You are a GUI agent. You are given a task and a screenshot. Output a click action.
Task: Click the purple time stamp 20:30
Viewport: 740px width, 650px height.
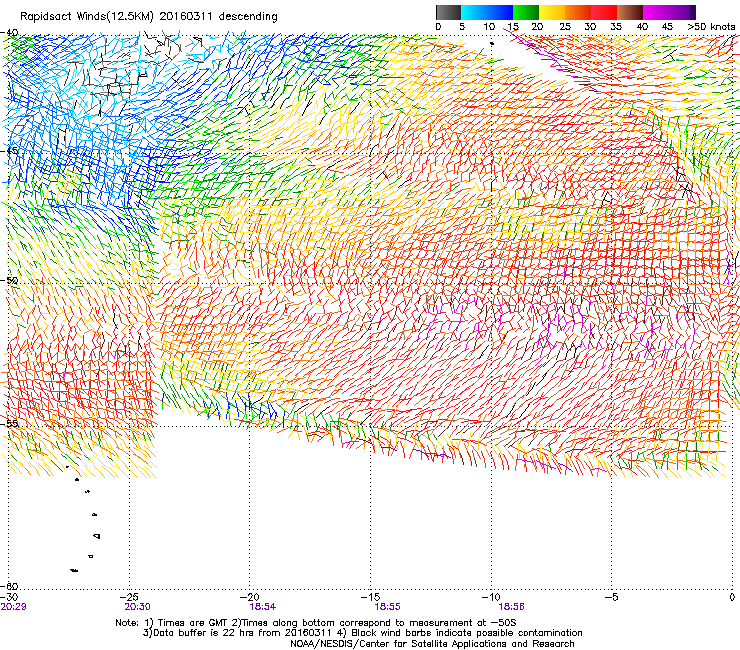(137, 607)
